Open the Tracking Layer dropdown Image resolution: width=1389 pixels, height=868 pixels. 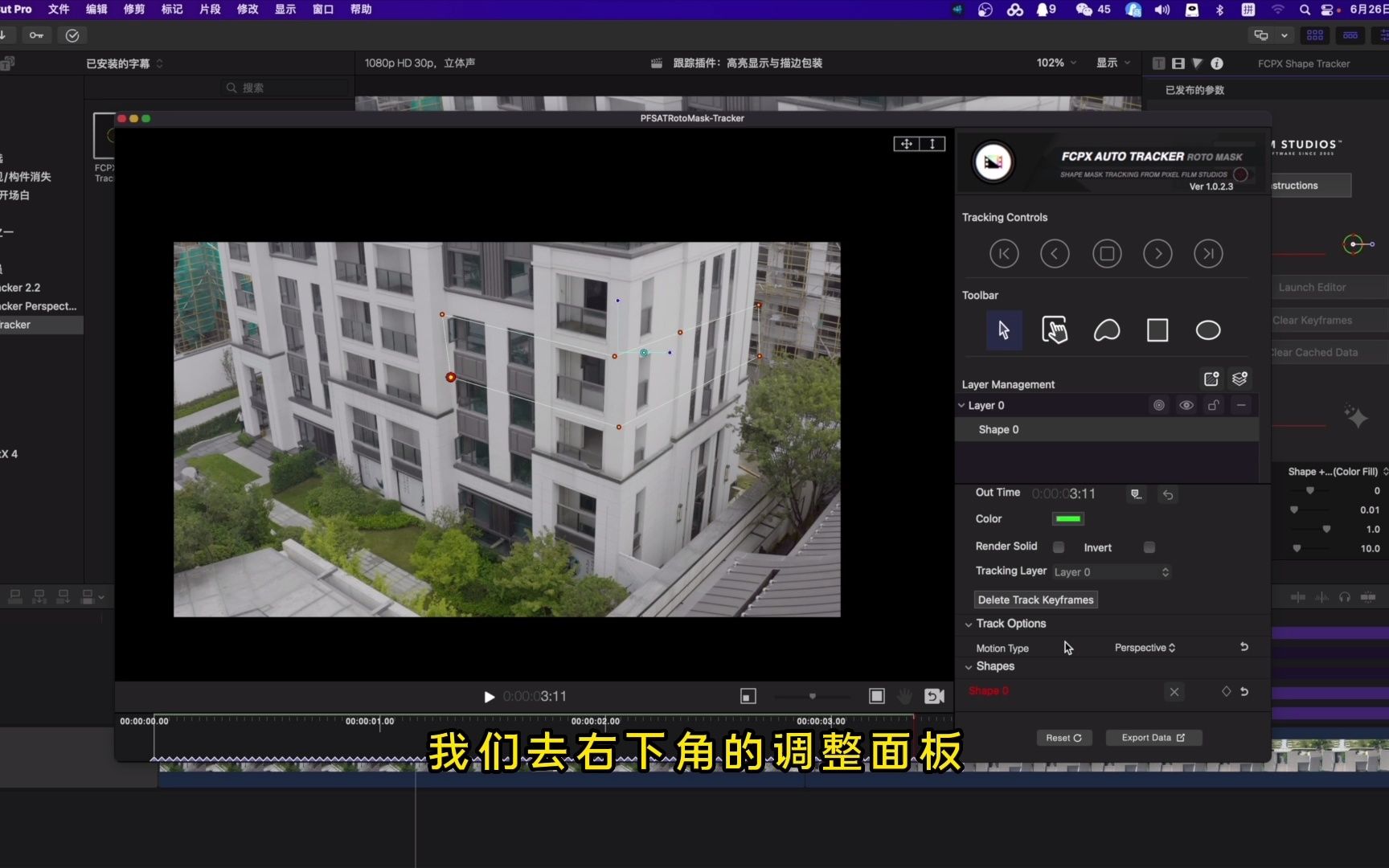pos(1112,571)
